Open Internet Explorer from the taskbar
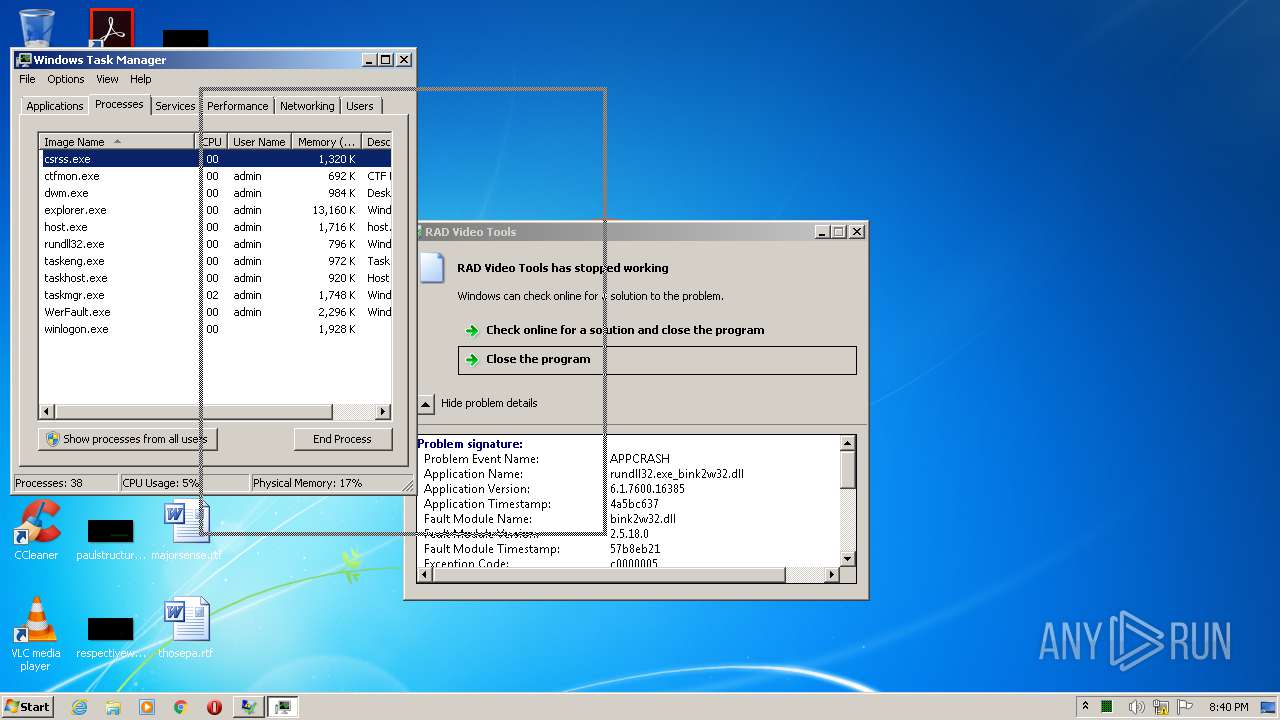Viewport: 1280px width, 720px height. click(79, 707)
